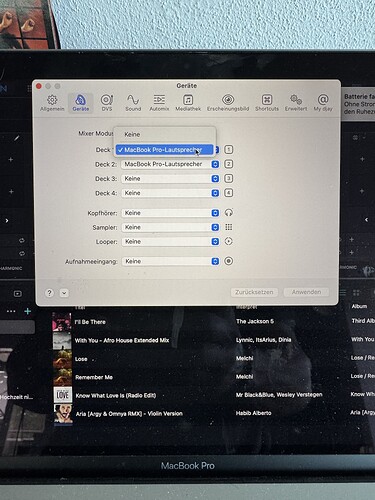Open the My djay account pane
Screen dimensions: 375x500
(x=323, y=103)
